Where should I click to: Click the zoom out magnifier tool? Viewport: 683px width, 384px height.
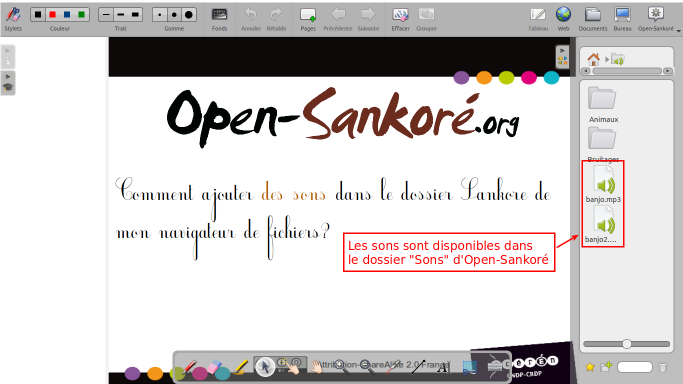(368, 367)
